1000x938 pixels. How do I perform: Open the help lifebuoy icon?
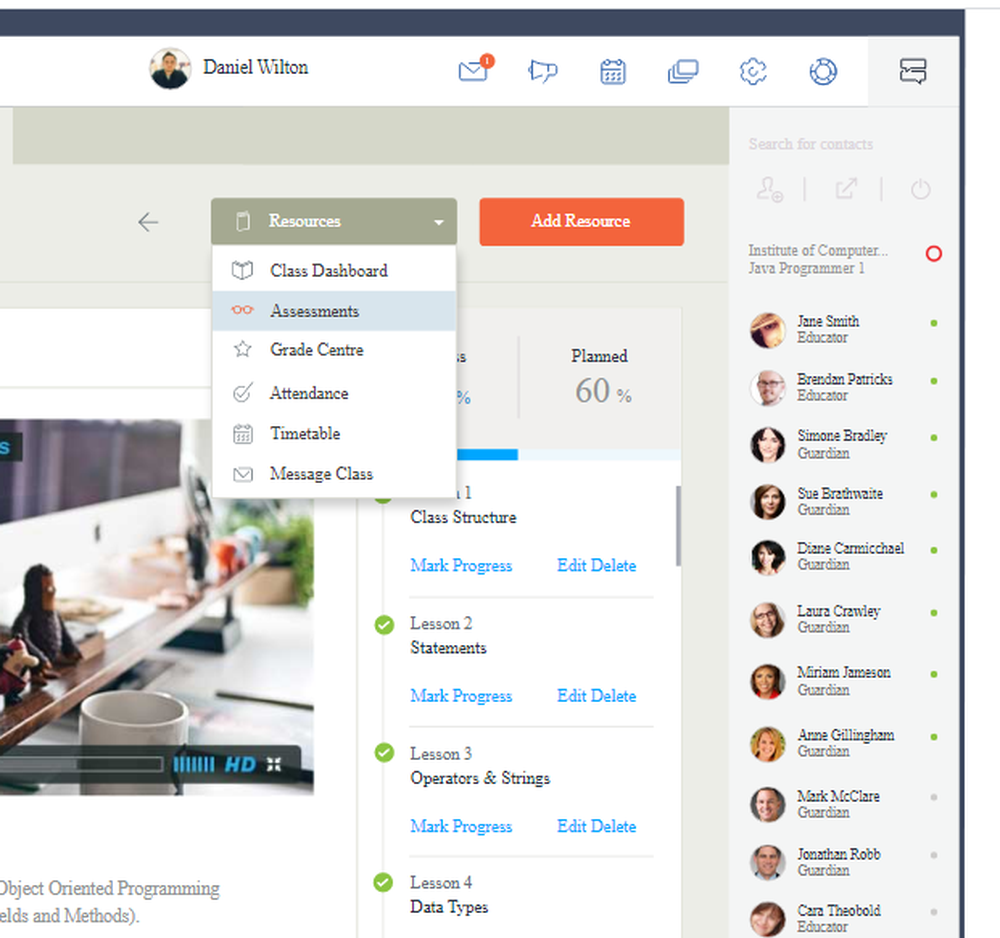(823, 71)
